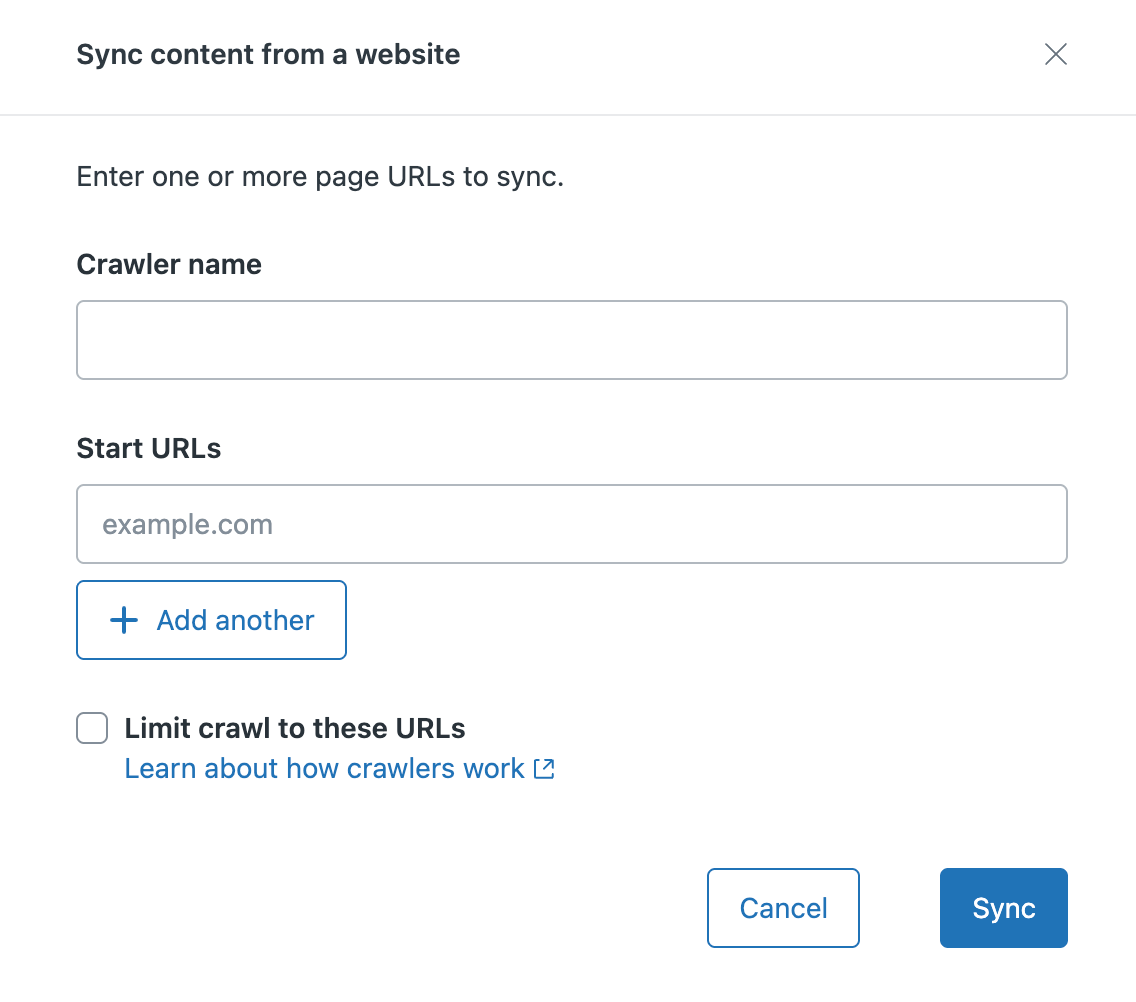Click the plus icon beside Add another
This screenshot has height=1002, width=1136.
pos(123,620)
